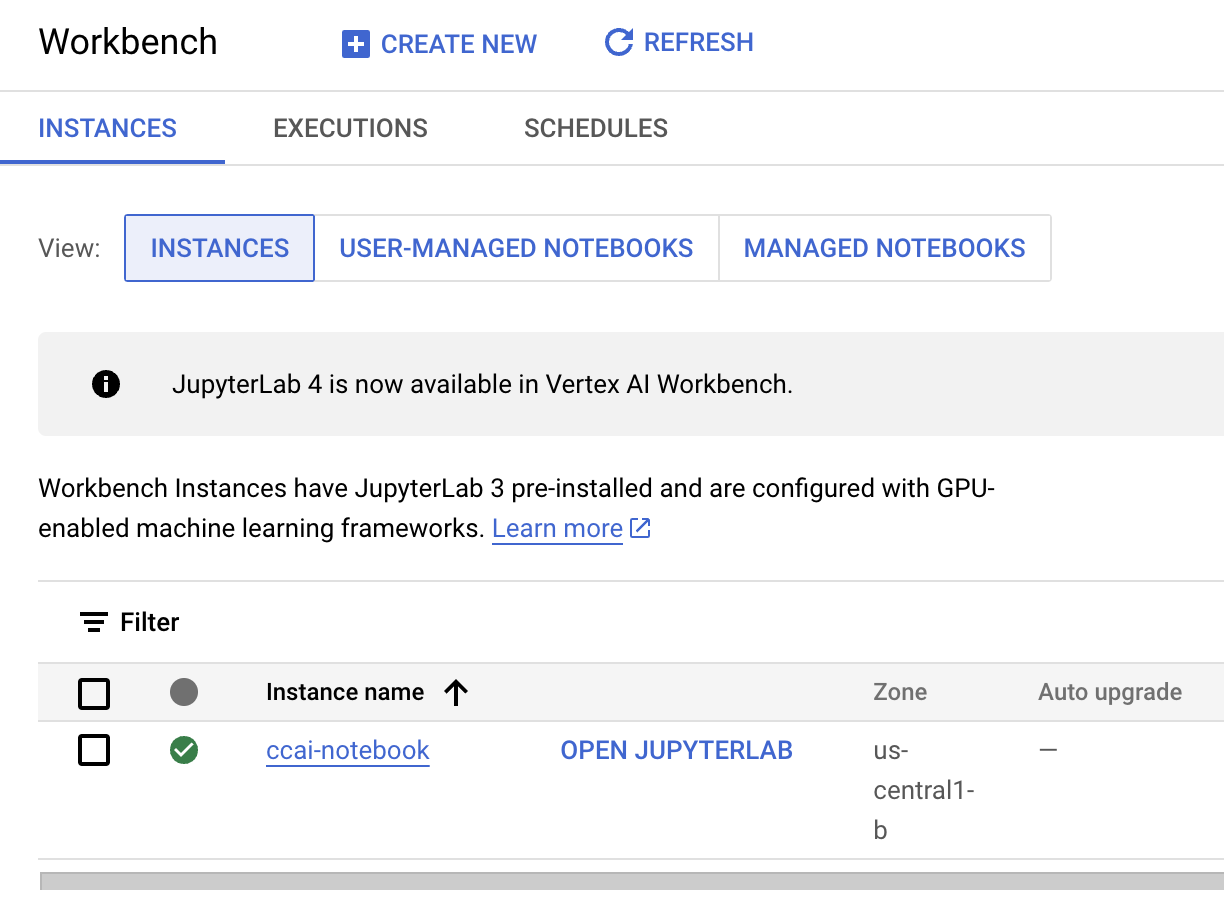Click the Create New plus icon
This screenshot has width=1224, height=916.
click(x=355, y=44)
